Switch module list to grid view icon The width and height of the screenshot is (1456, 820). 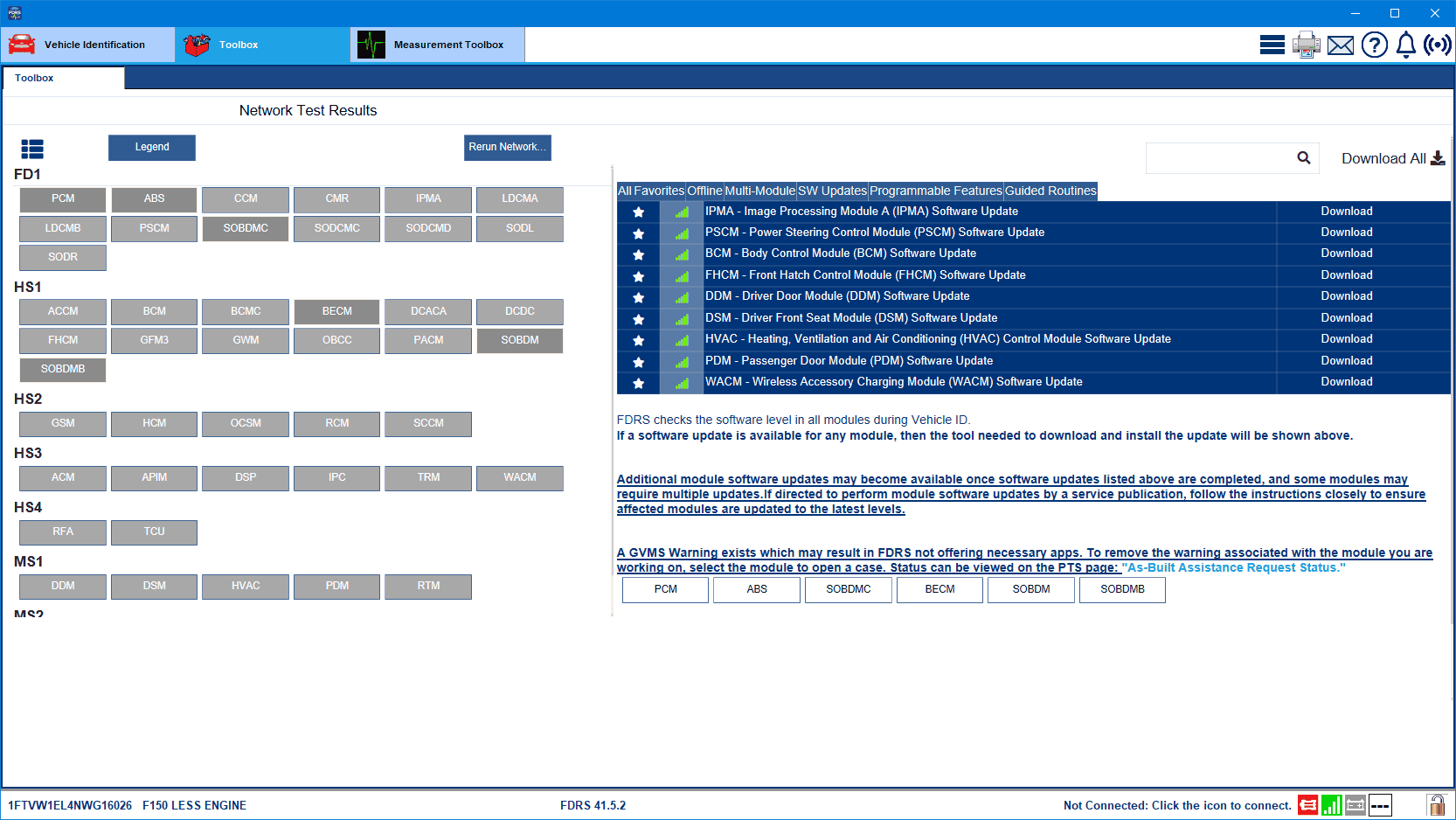coord(32,149)
